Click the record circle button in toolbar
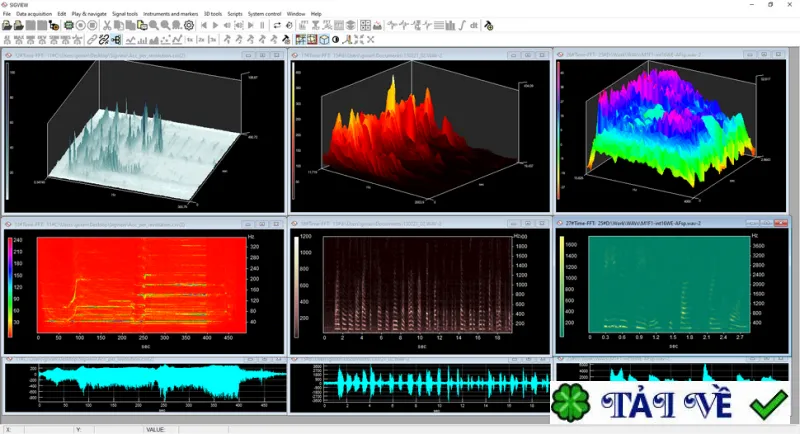 click(x=80, y=25)
